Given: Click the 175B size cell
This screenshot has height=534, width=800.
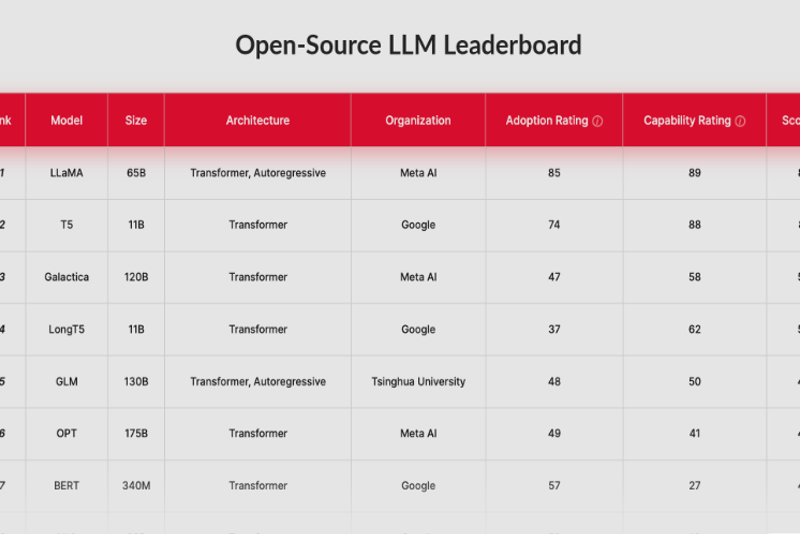Looking at the screenshot, I should click(136, 434).
